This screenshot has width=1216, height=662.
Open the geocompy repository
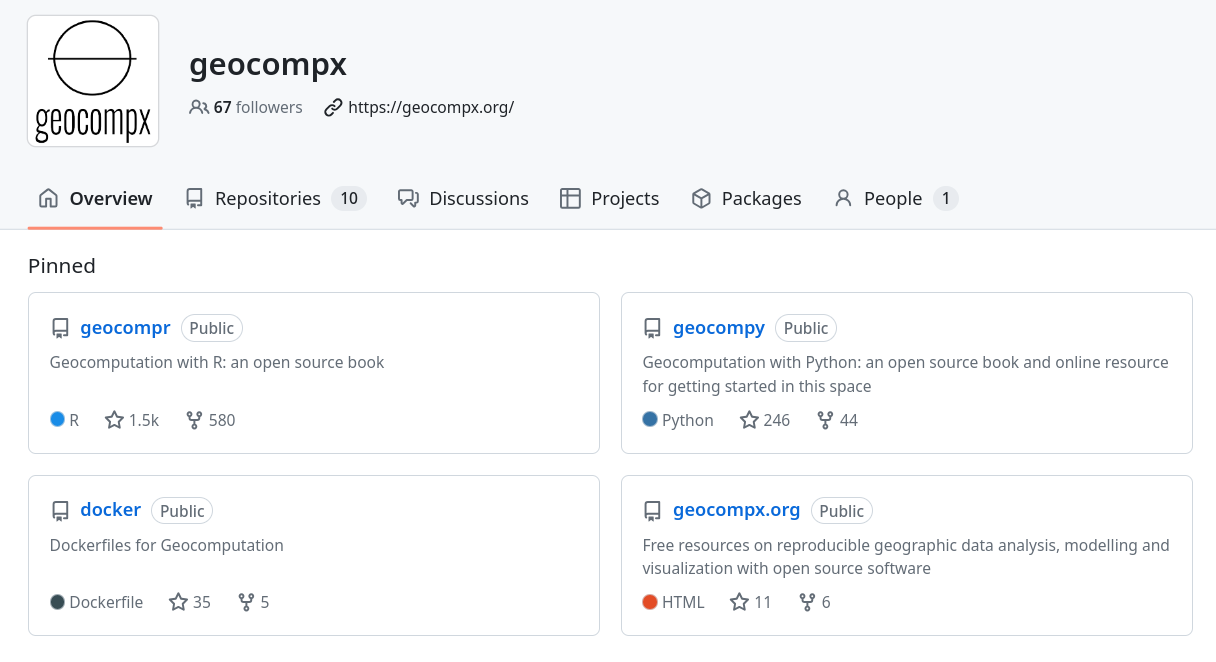click(718, 328)
